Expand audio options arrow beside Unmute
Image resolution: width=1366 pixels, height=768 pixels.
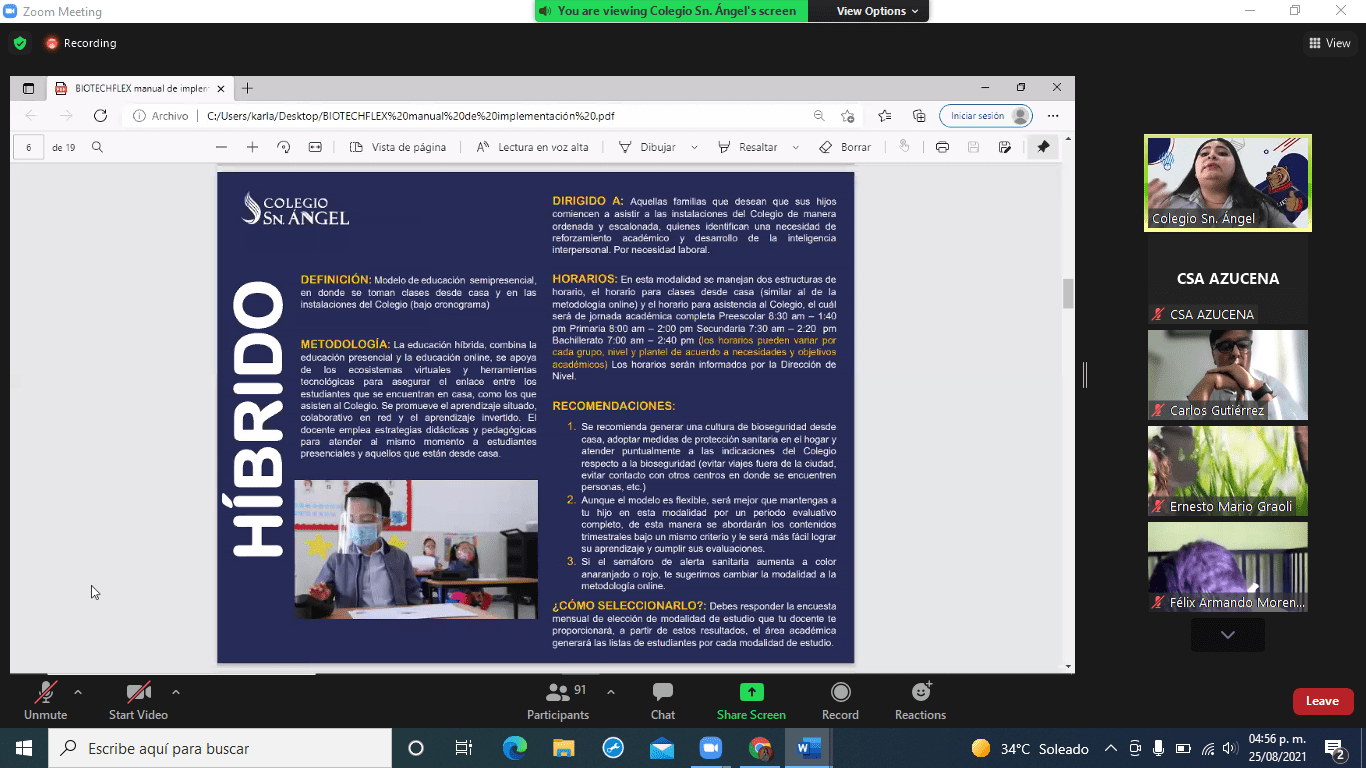78,692
